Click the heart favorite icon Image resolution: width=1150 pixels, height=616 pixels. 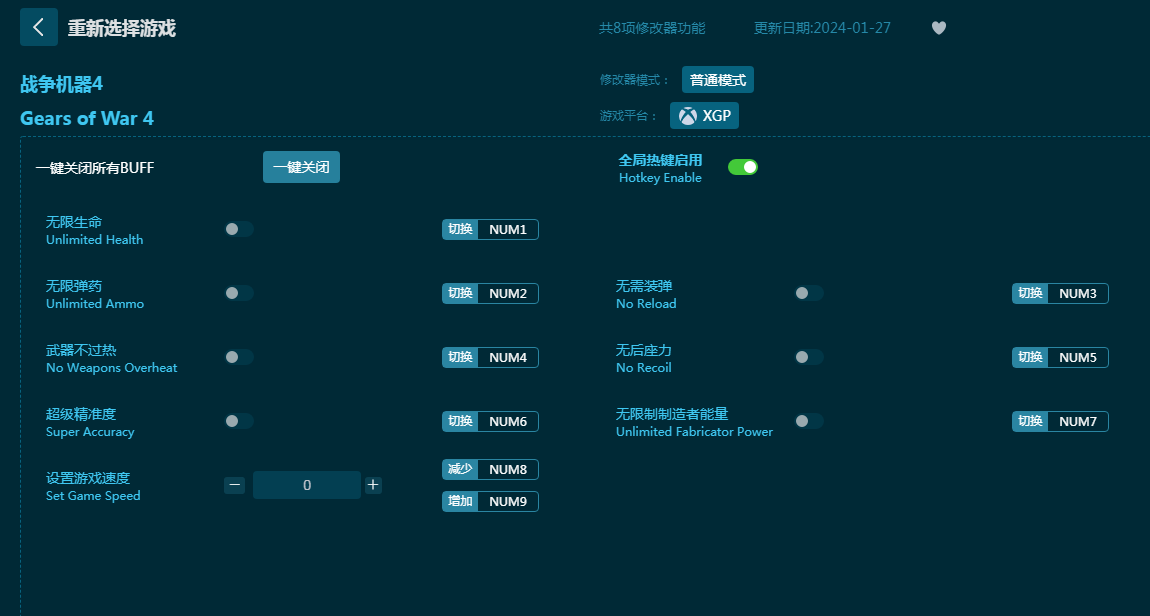tap(939, 28)
